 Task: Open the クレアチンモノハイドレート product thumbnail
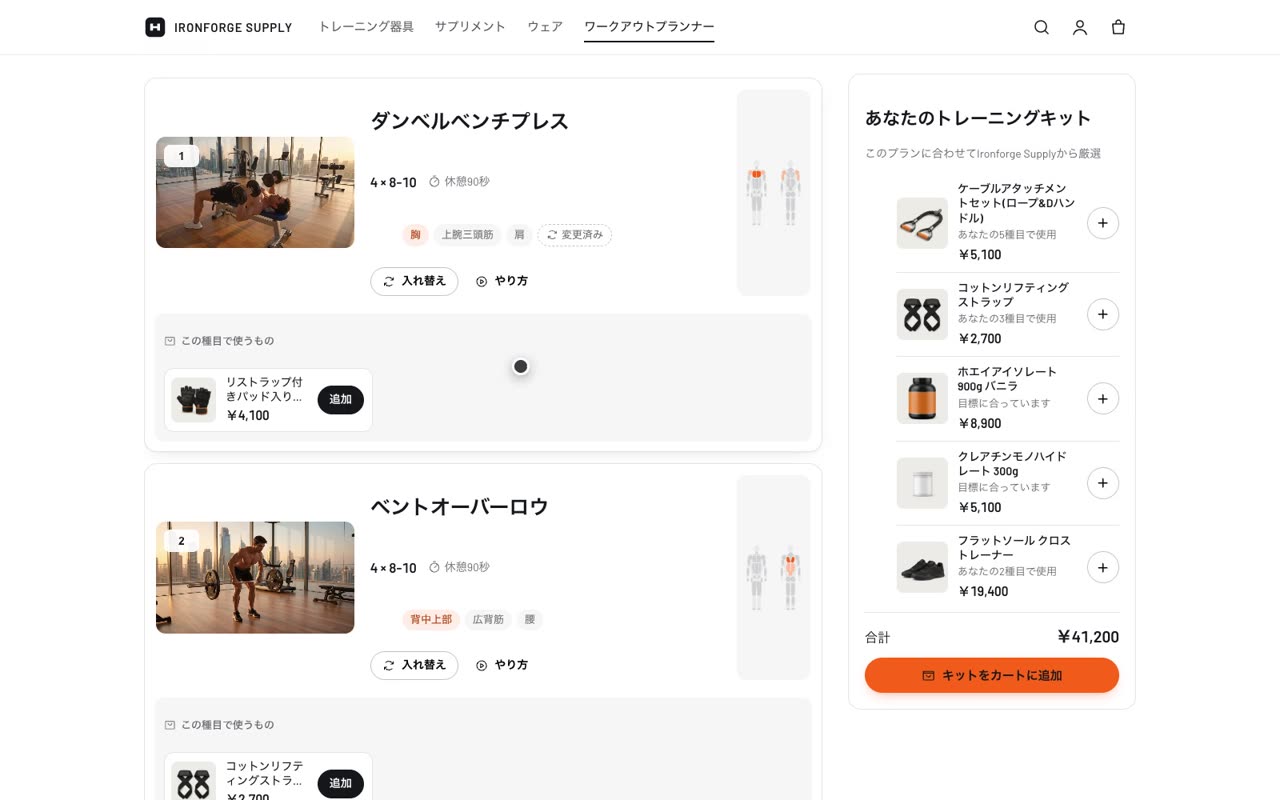point(922,483)
